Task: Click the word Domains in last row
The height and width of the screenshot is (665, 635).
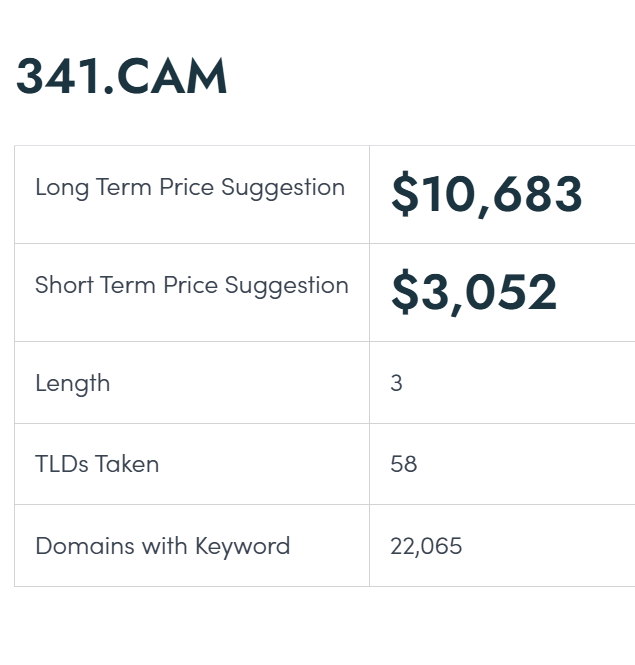Action: [85, 546]
